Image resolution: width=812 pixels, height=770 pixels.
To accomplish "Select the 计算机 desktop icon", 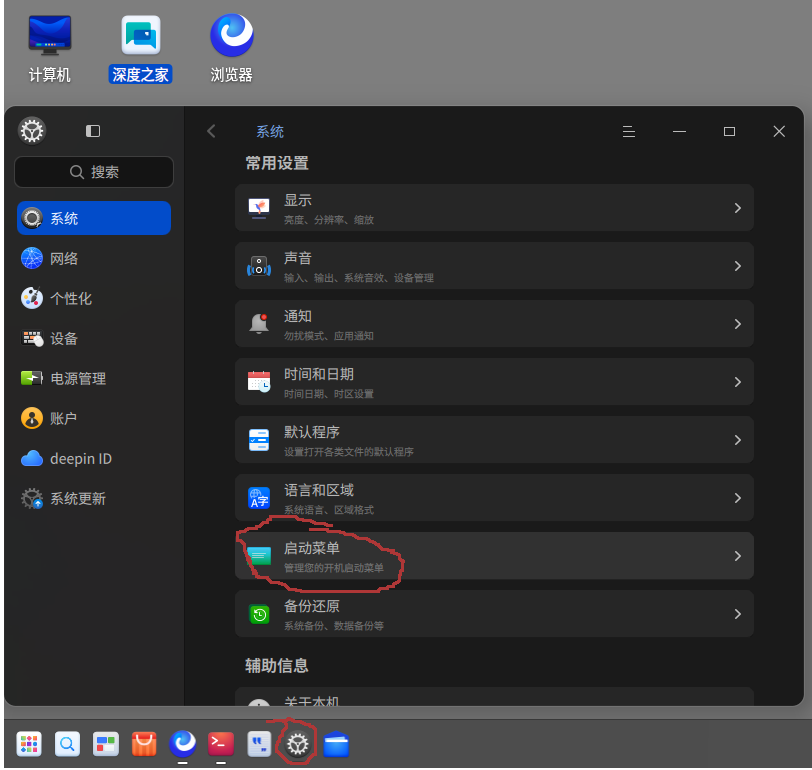I will click(49, 49).
